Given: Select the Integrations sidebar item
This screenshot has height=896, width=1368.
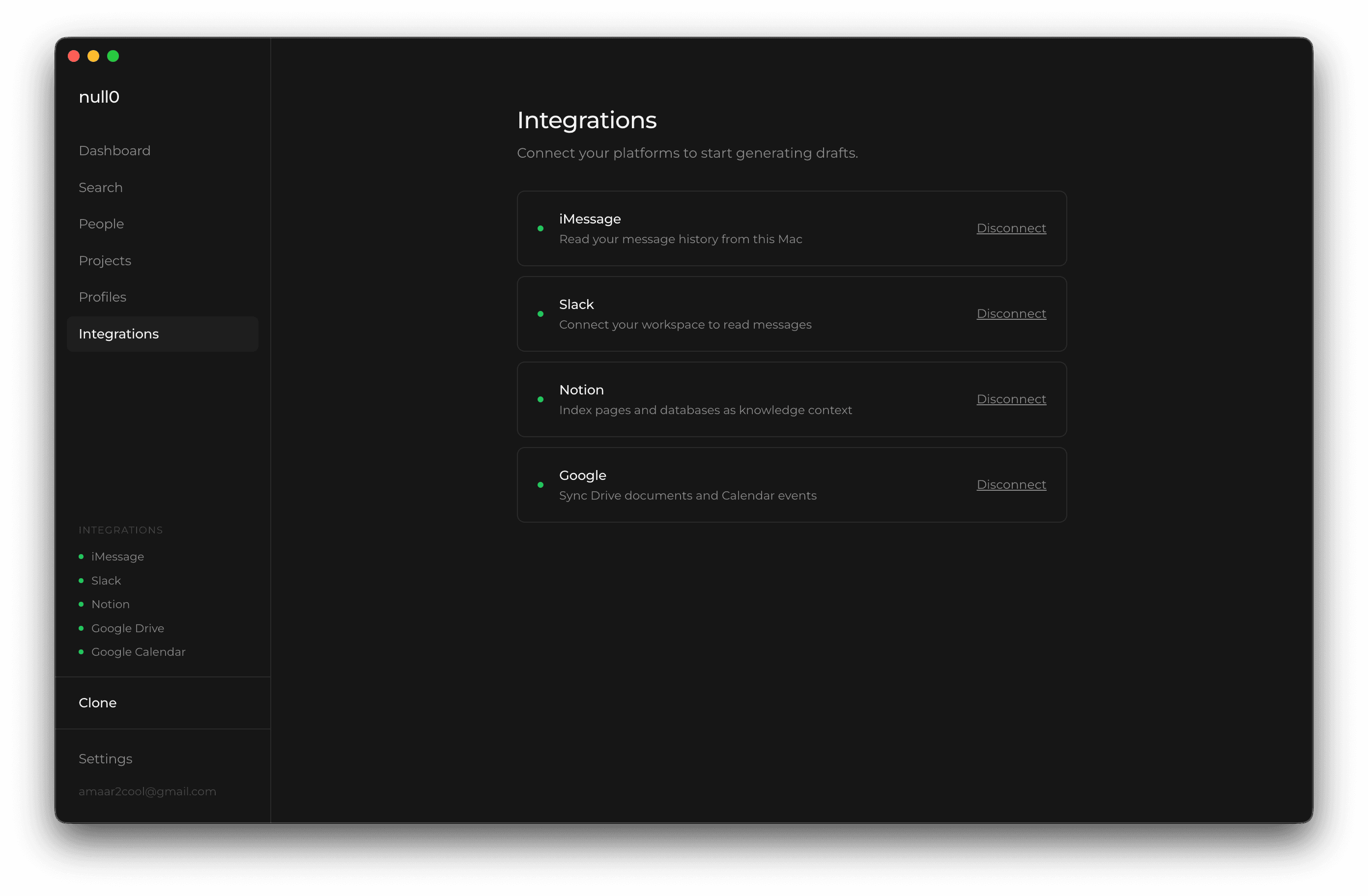Looking at the screenshot, I should (x=118, y=334).
